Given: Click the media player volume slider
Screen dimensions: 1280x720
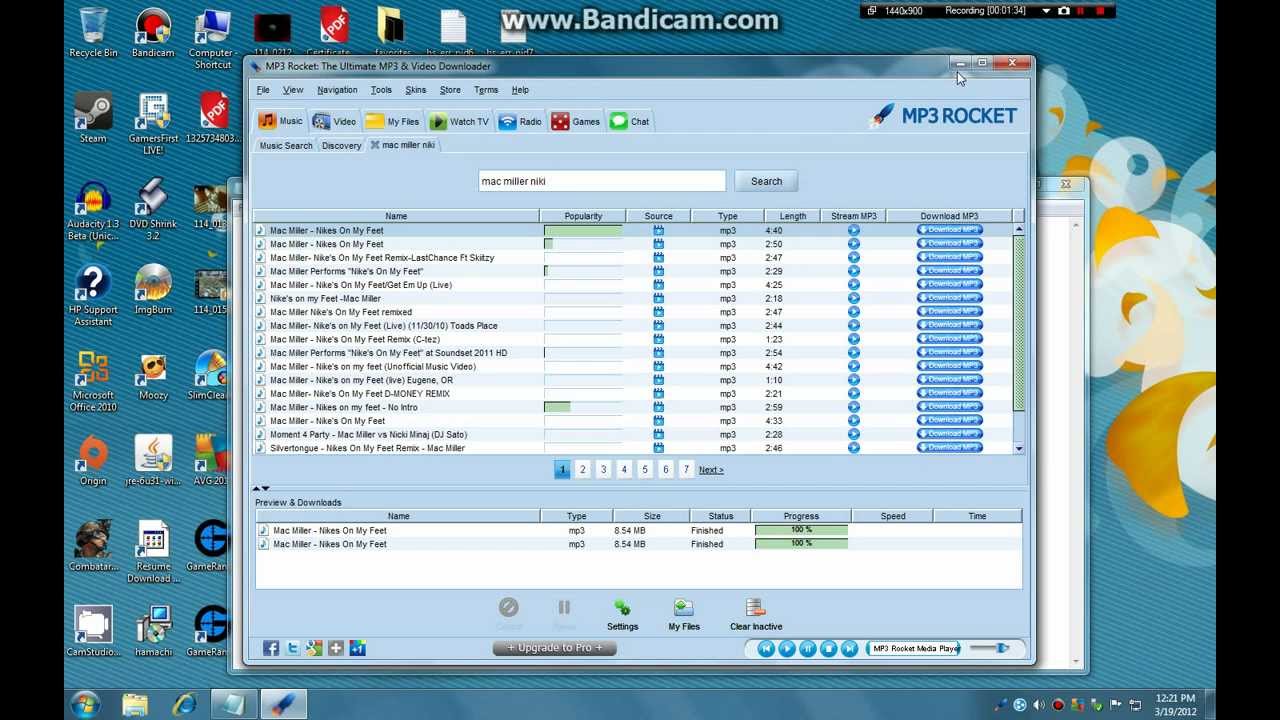Looking at the screenshot, I should pos(990,648).
